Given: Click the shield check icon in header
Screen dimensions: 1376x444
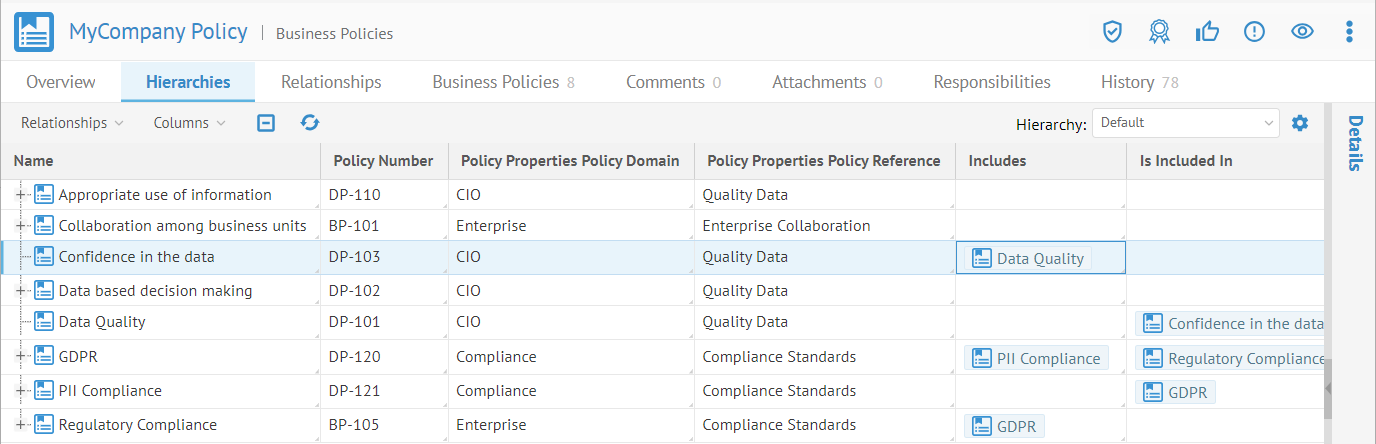Looking at the screenshot, I should tap(1112, 32).
